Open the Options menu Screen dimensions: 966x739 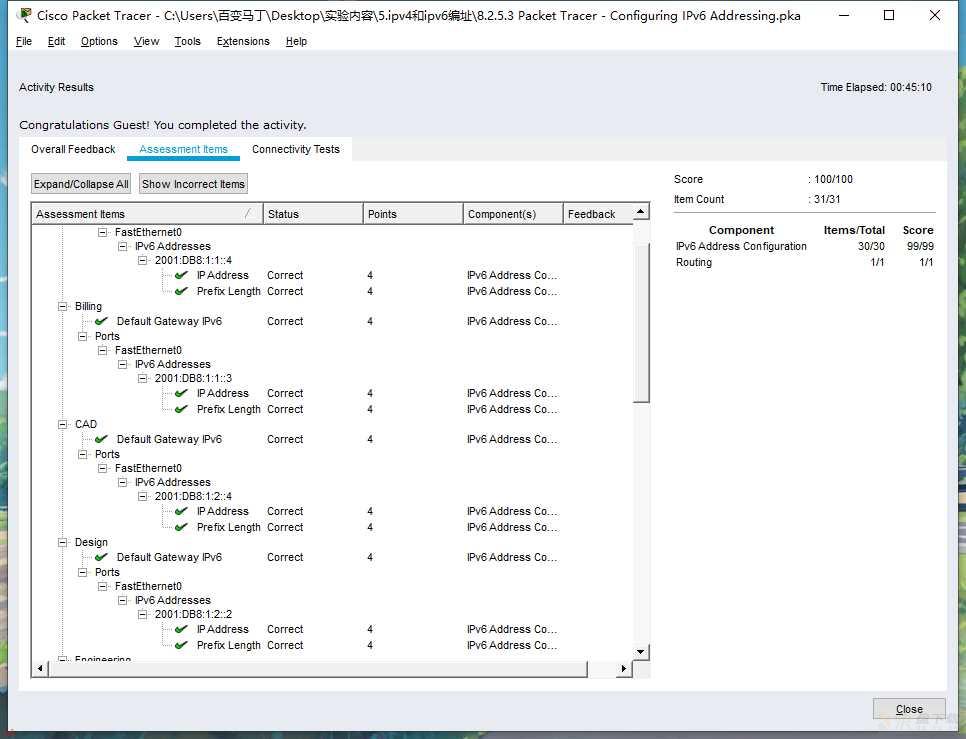click(99, 41)
